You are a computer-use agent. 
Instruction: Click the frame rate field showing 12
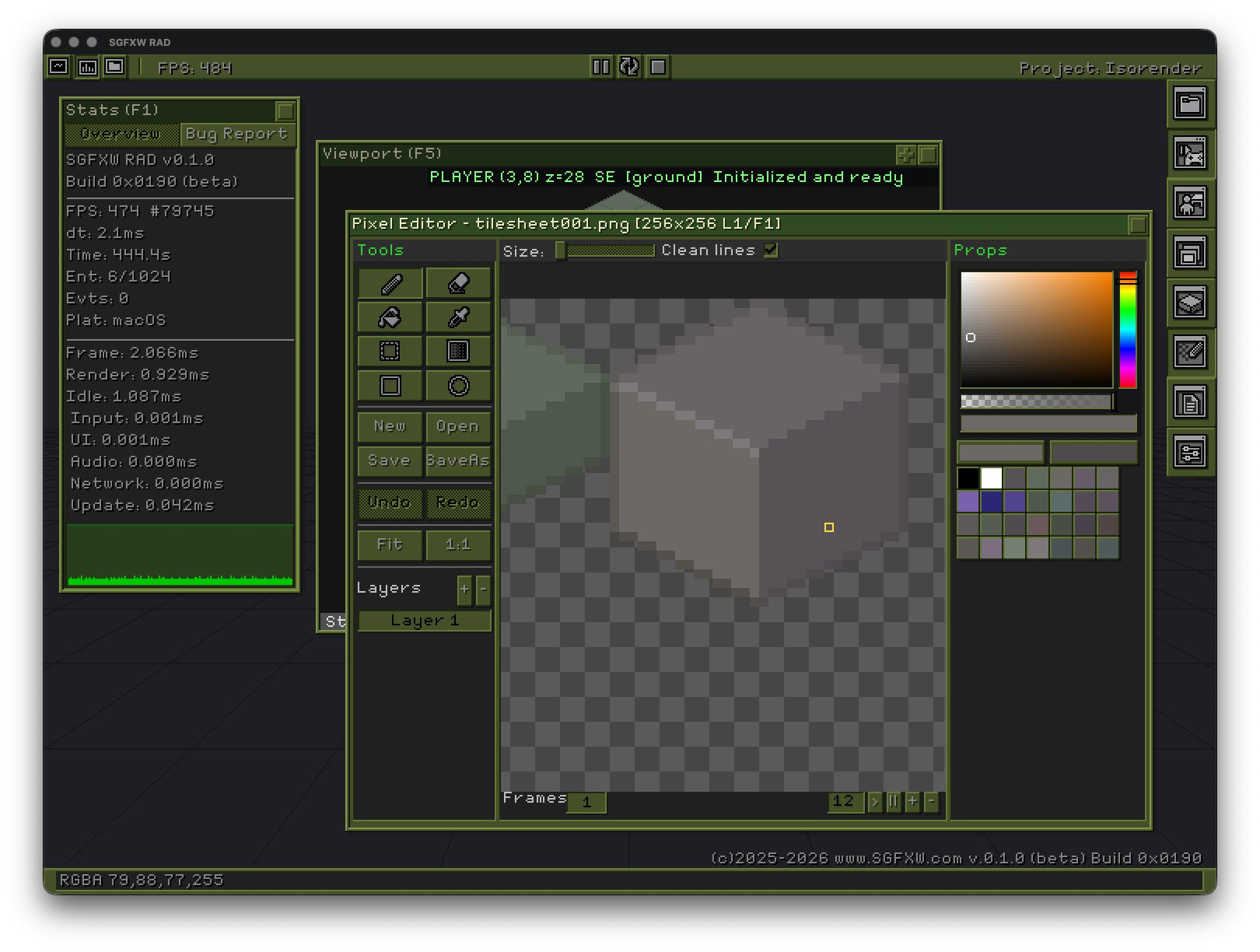click(x=845, y=801)
